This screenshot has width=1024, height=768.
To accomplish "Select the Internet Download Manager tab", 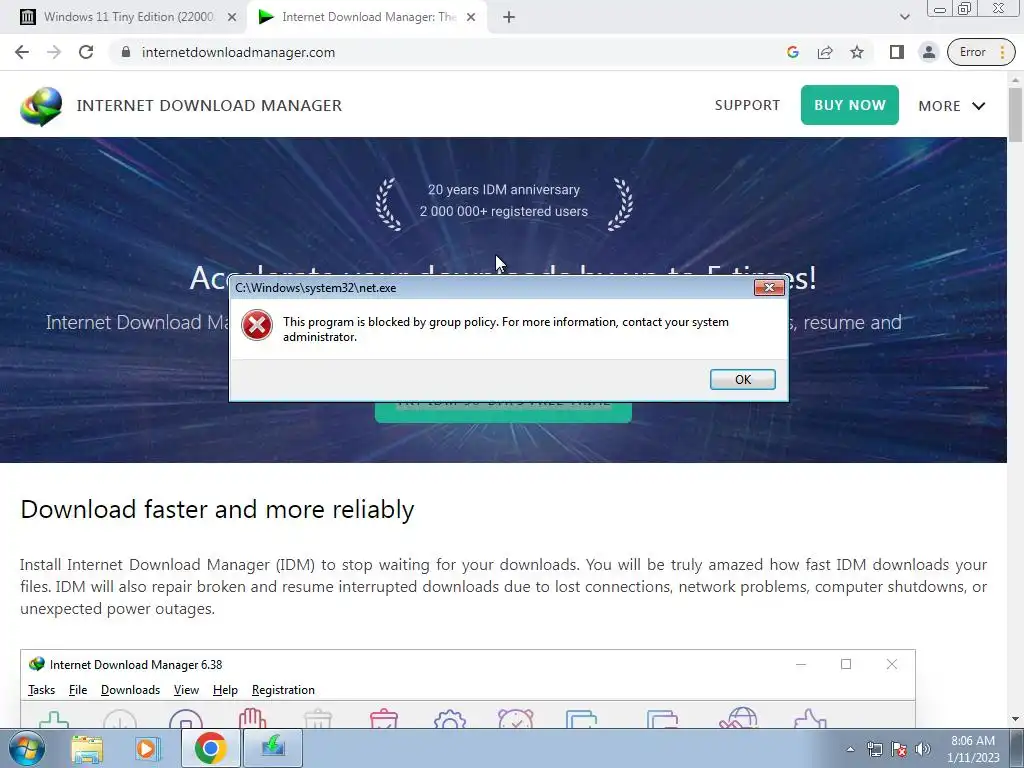I will [x=366, y=17].
